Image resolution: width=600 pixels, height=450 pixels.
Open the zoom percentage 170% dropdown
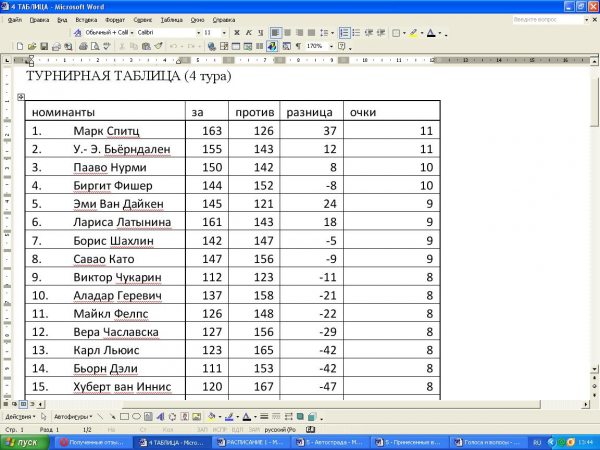pos(331,46)
